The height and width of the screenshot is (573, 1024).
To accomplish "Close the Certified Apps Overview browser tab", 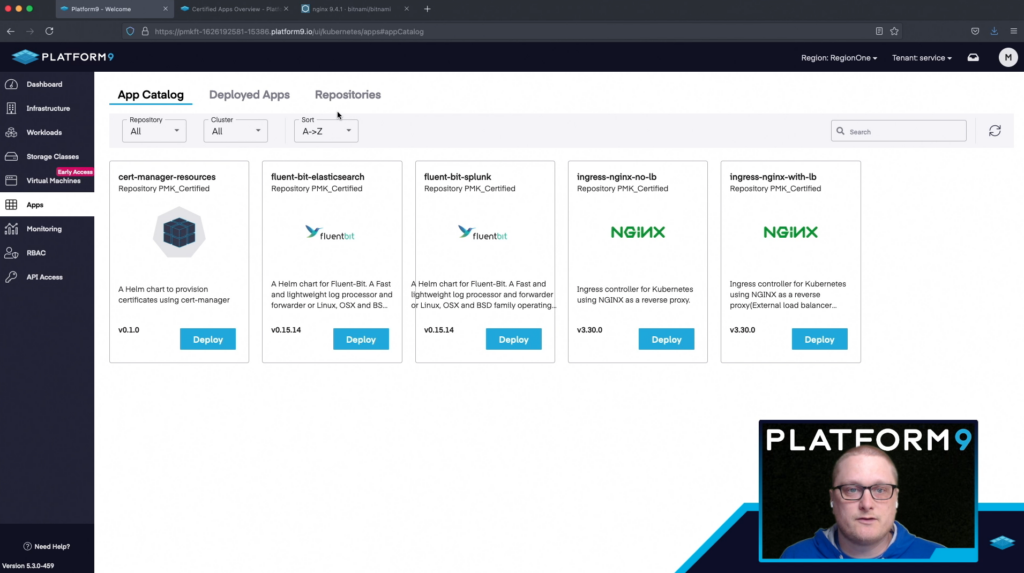I will [x=286, y=9].
